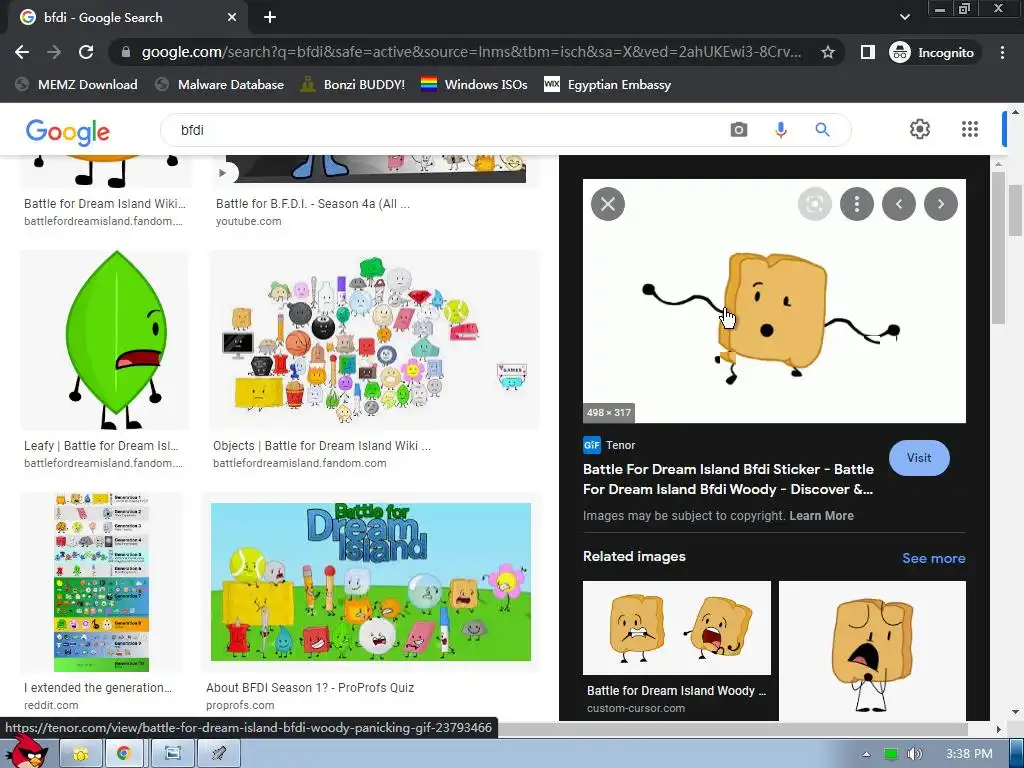Open the Objects wiki image result
This screenshot has height=768, width=1024.
[x=374, y=340]
